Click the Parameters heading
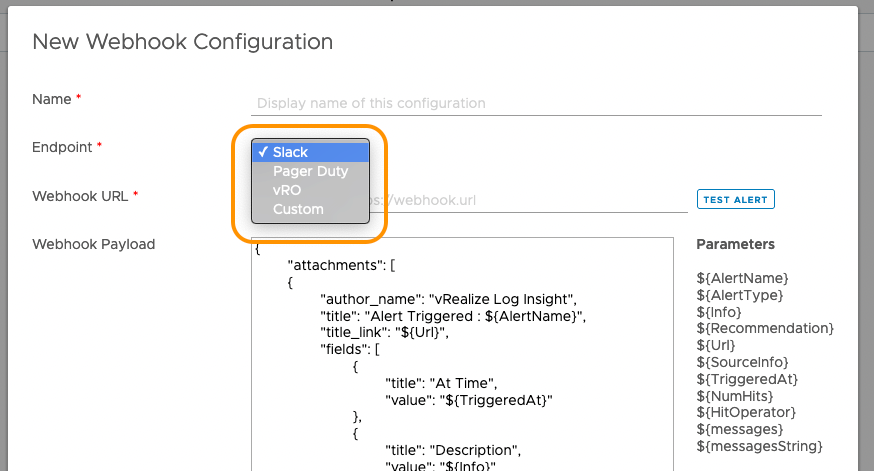Image resolution: width=874 pixels, height=471 pixels. (x=735, y=244)
